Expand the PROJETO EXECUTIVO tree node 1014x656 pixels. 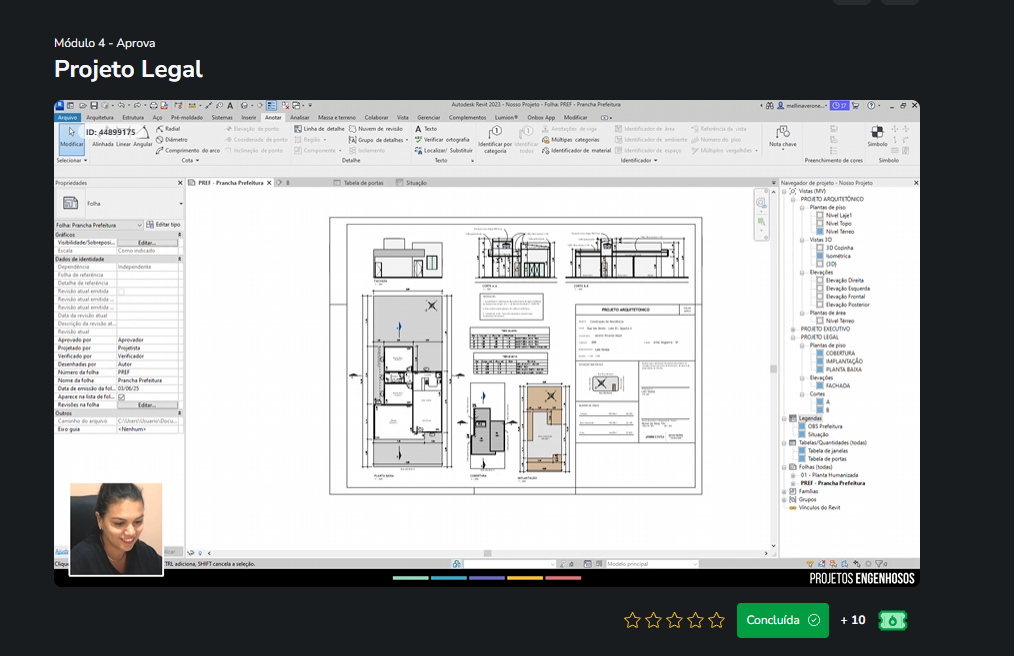point(795,329)
